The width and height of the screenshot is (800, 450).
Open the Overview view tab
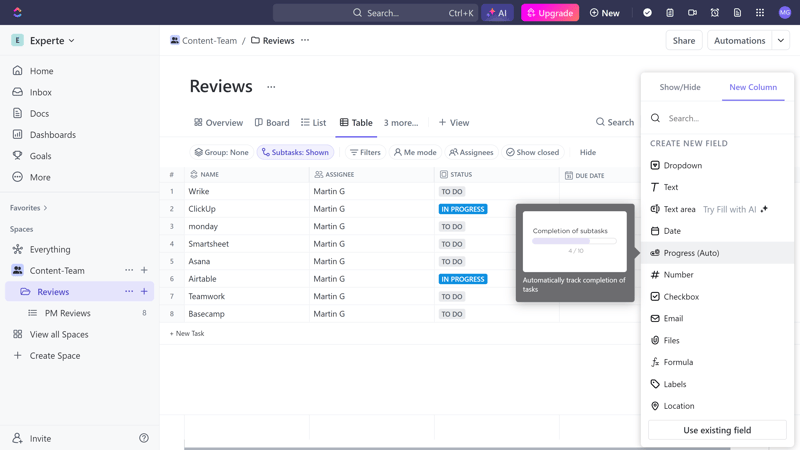coord(218,122)
